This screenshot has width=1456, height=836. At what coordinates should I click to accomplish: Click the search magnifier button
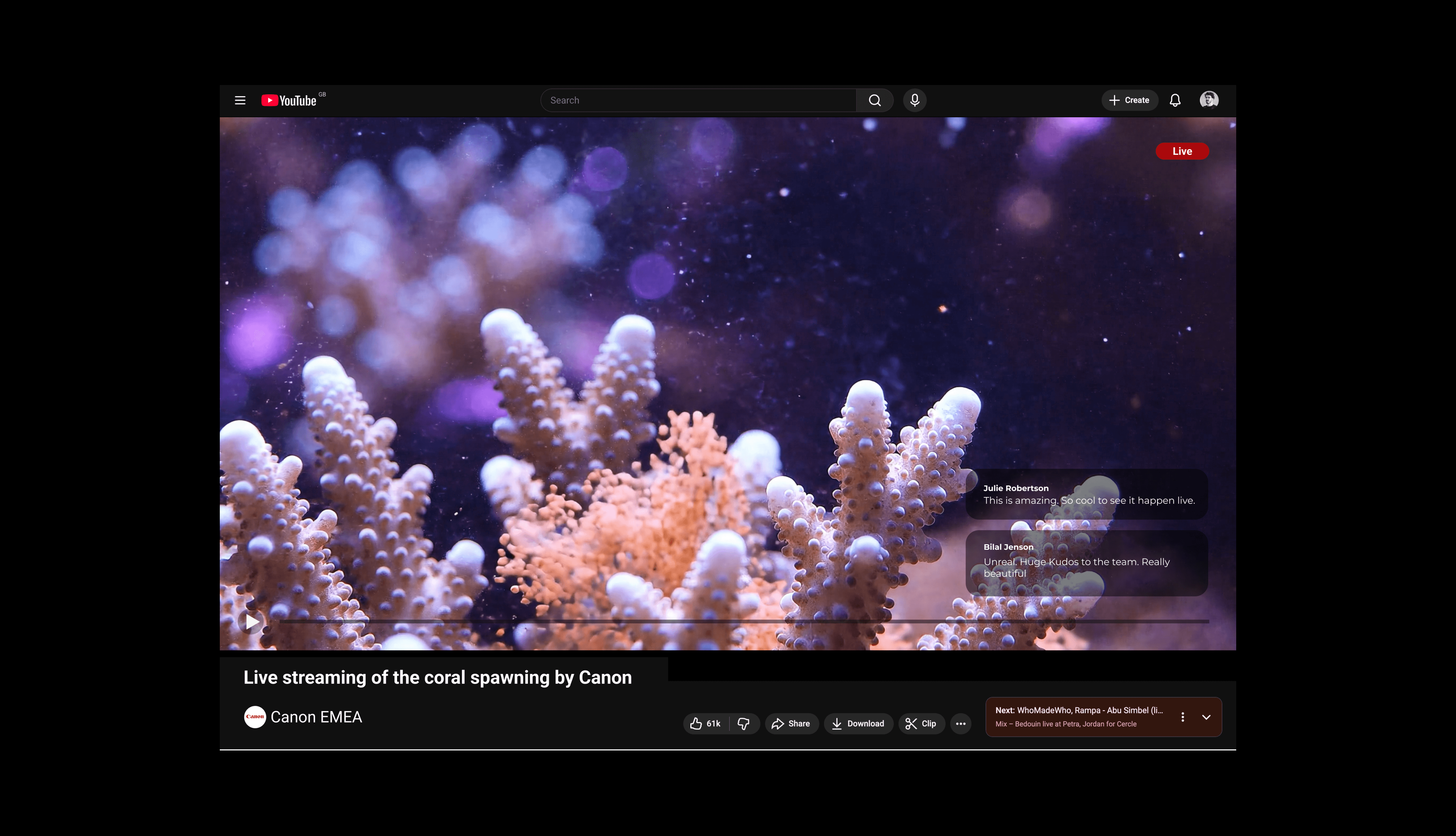[875, 100]
